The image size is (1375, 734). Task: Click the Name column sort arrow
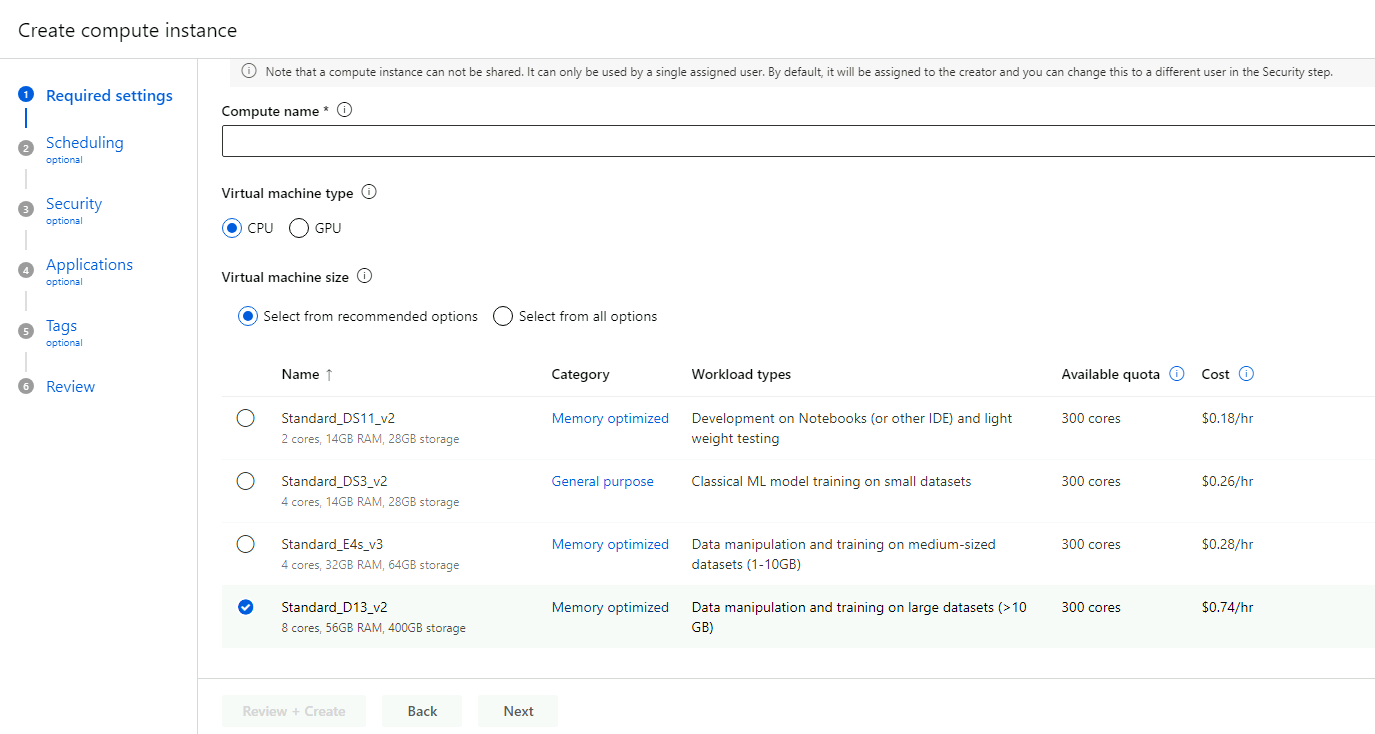click(x=329, y=374)
